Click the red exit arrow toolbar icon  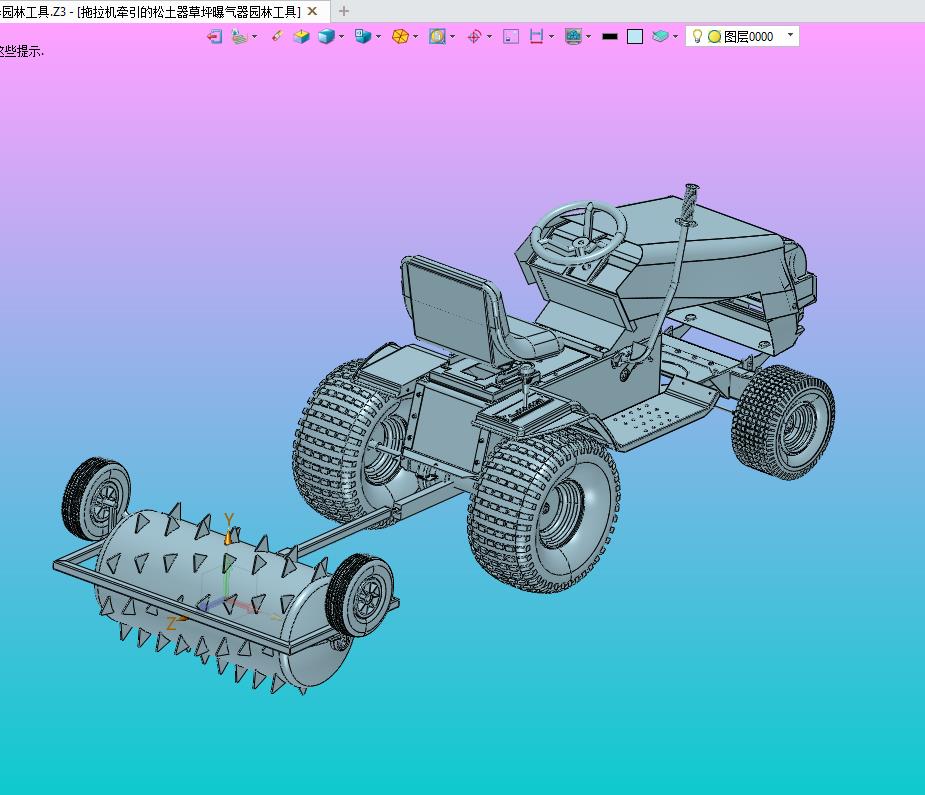(x=214, y=37)
